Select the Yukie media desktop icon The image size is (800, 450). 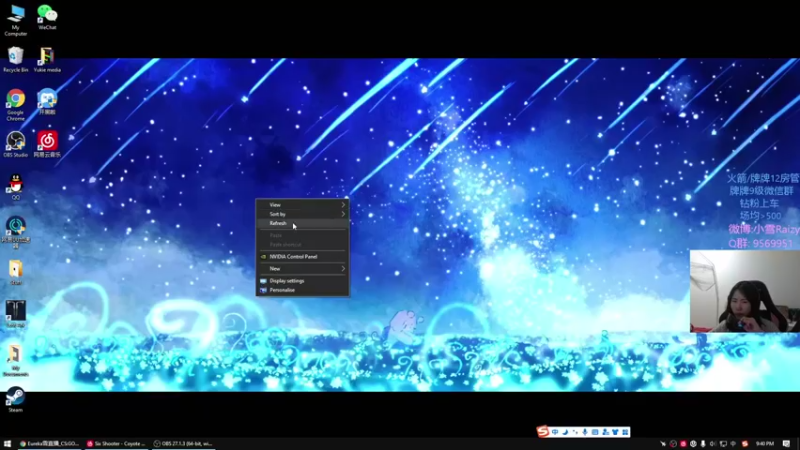tap(47, 60)
